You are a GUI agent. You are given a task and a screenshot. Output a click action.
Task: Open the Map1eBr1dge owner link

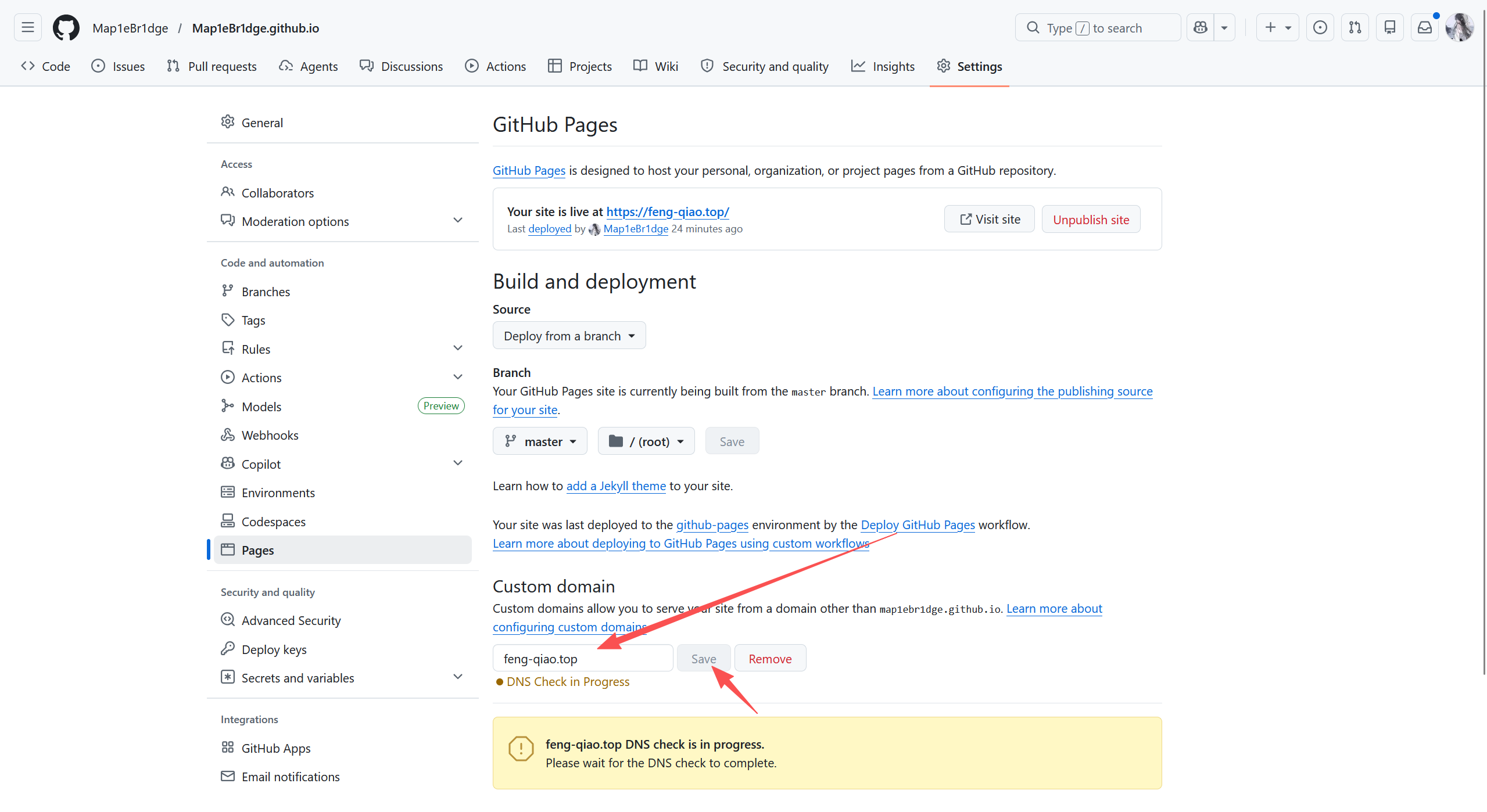(130, 28)
